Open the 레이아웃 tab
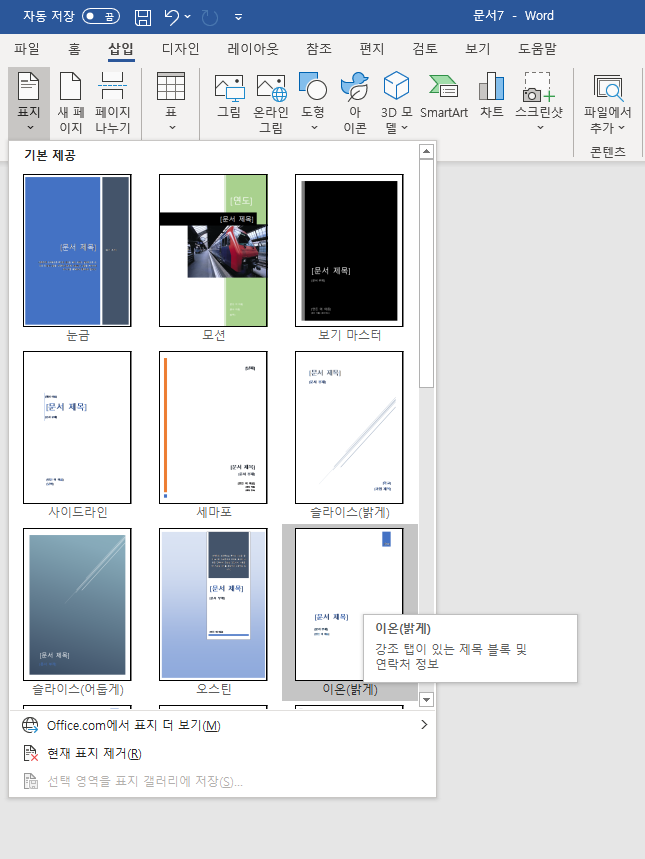The width and height of the screenshot is (645, 859). click(253, 49)
